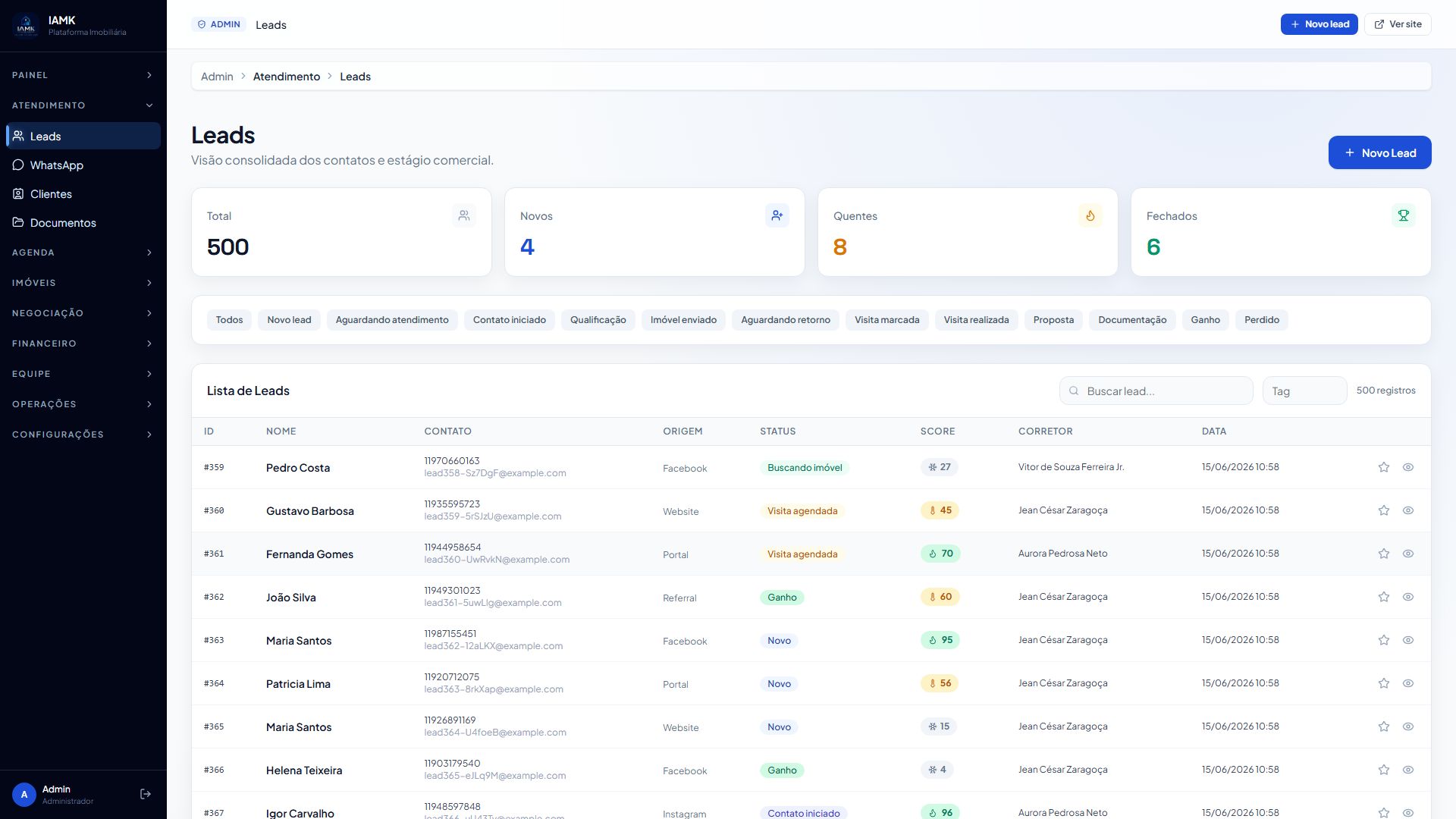Filter by Ganho status chip
Viewport: 1456px width, 819px height.
point(1205,320)
